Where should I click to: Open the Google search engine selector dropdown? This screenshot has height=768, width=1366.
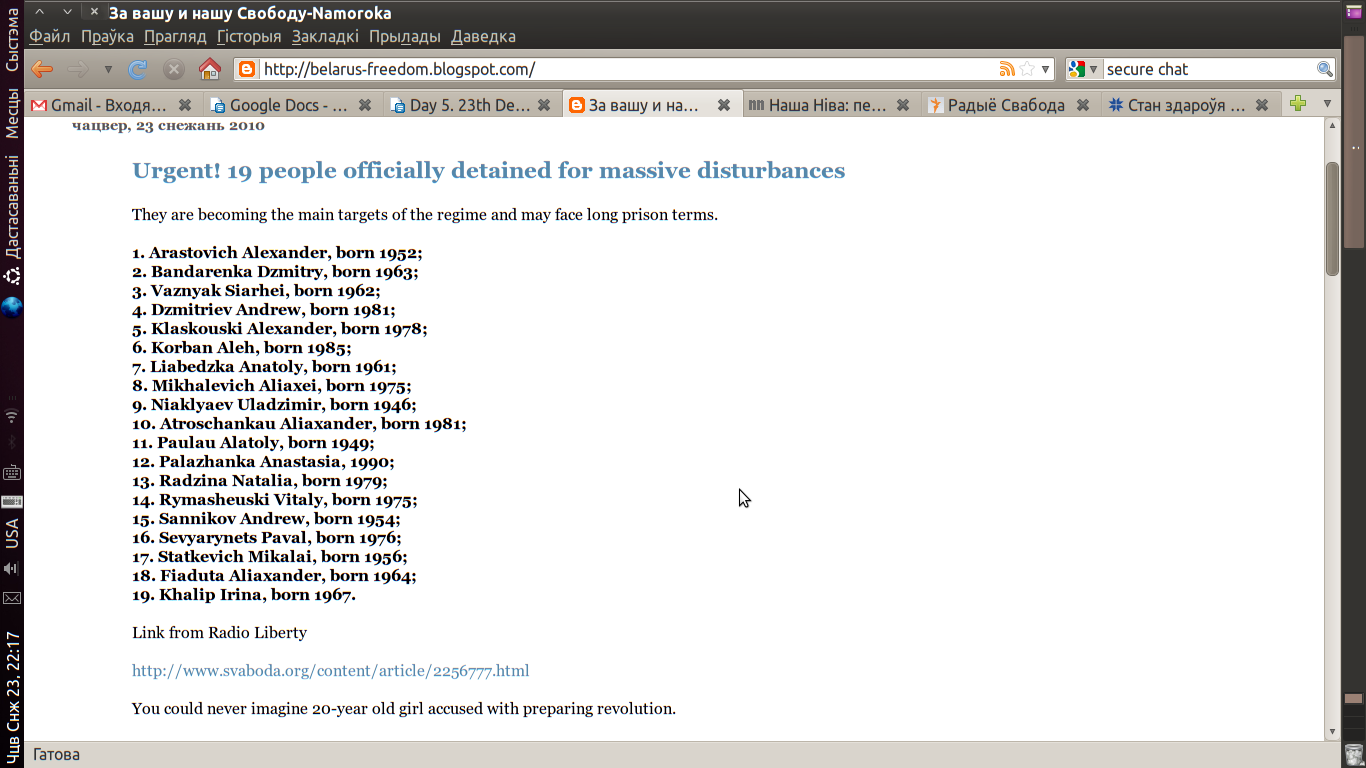pyautogui.click(x=1083, y=69)
